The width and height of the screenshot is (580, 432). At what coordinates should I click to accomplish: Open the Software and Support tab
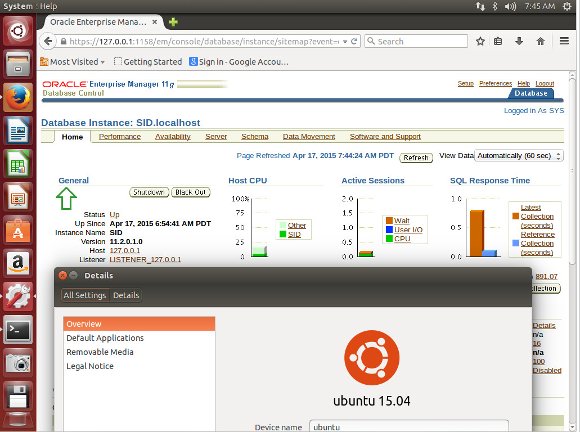click(x=385, y=136)
